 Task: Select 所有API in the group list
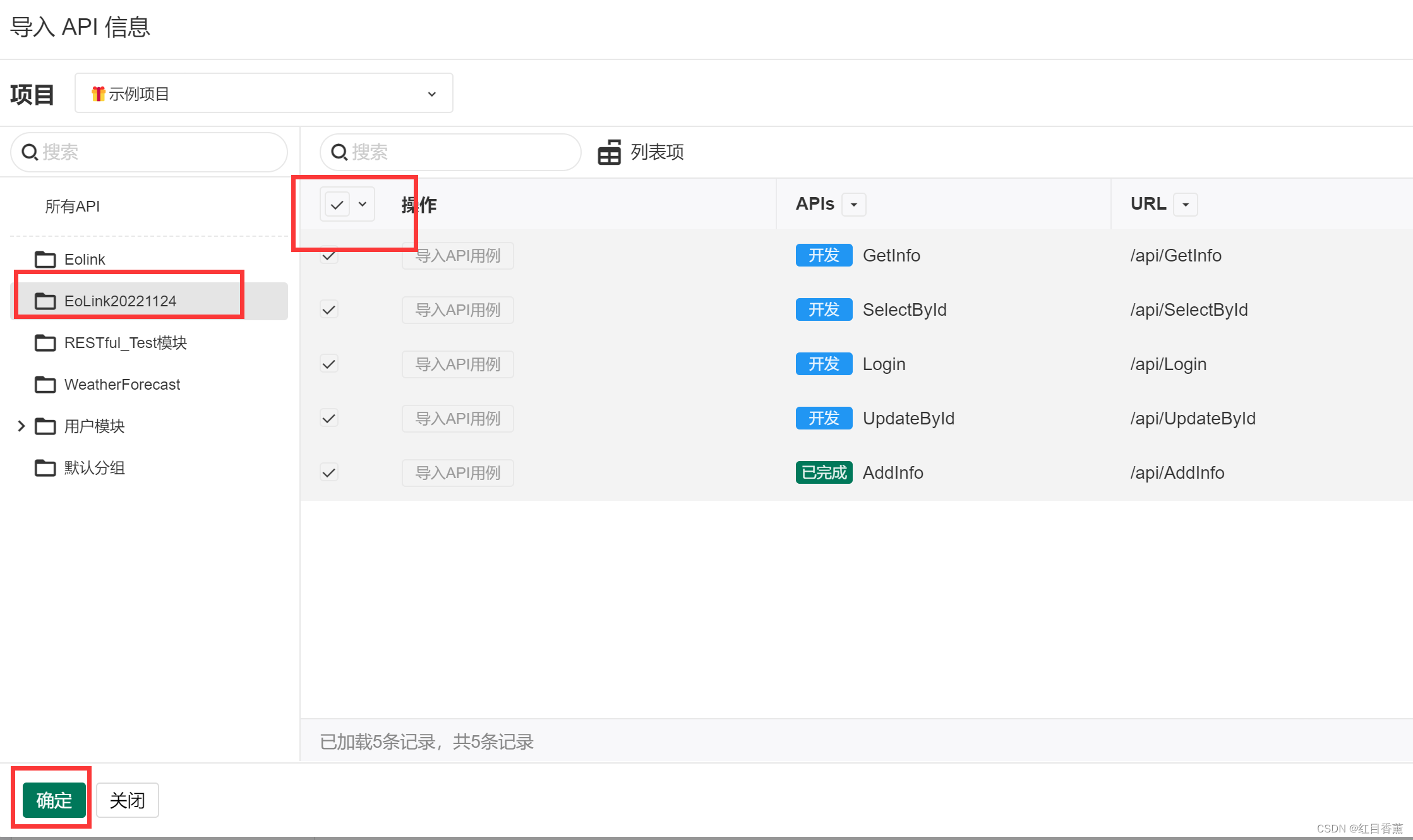click(x=72, y=207)
